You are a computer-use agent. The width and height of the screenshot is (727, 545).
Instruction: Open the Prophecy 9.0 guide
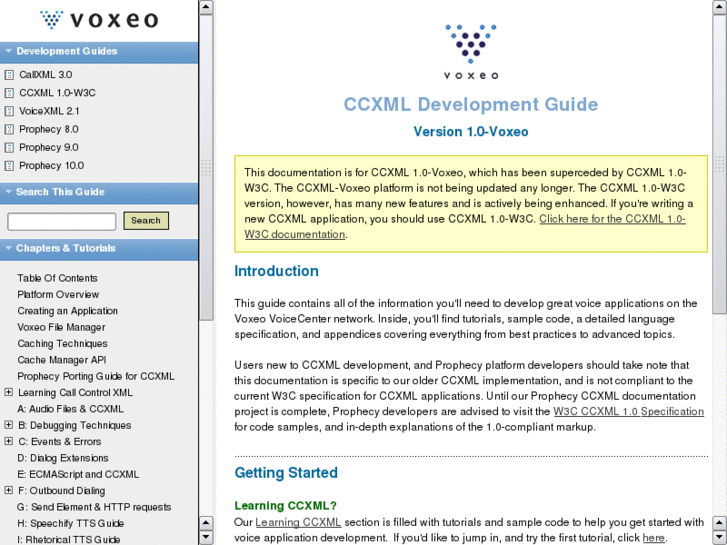point(49,147)
